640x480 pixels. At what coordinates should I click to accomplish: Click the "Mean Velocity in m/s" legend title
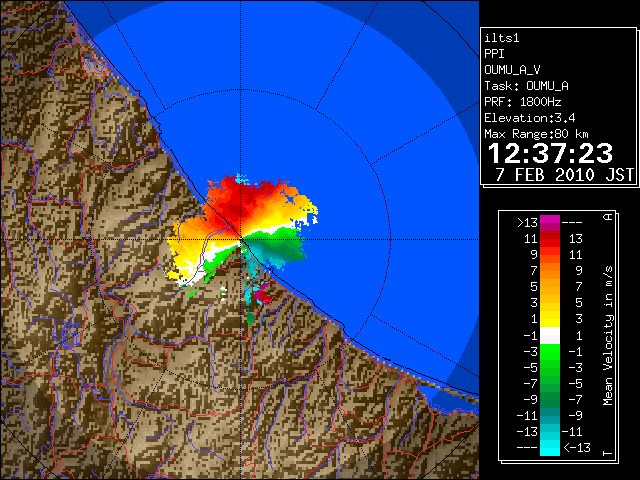click(608, 335)
